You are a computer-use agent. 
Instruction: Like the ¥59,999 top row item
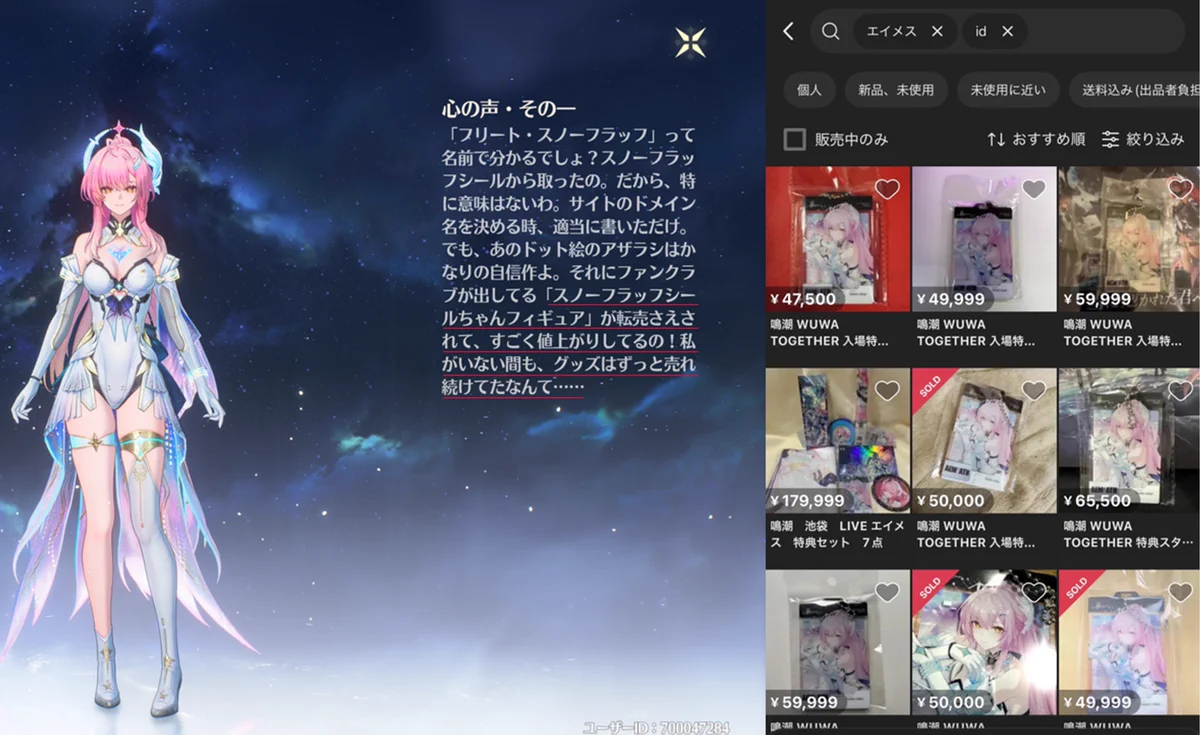click(1181, 189)
